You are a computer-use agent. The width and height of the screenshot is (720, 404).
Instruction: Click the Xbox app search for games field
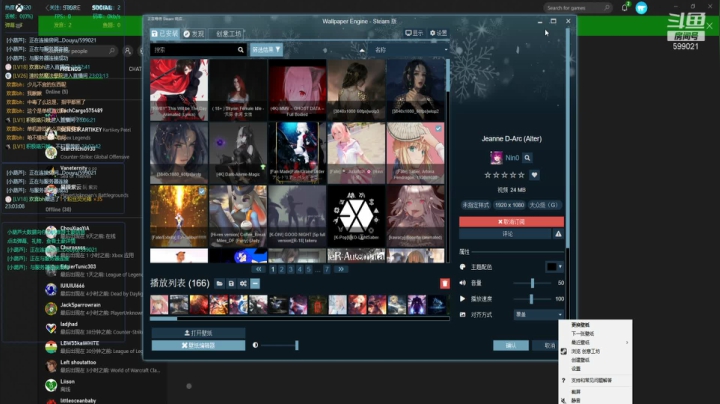(578, 8)
